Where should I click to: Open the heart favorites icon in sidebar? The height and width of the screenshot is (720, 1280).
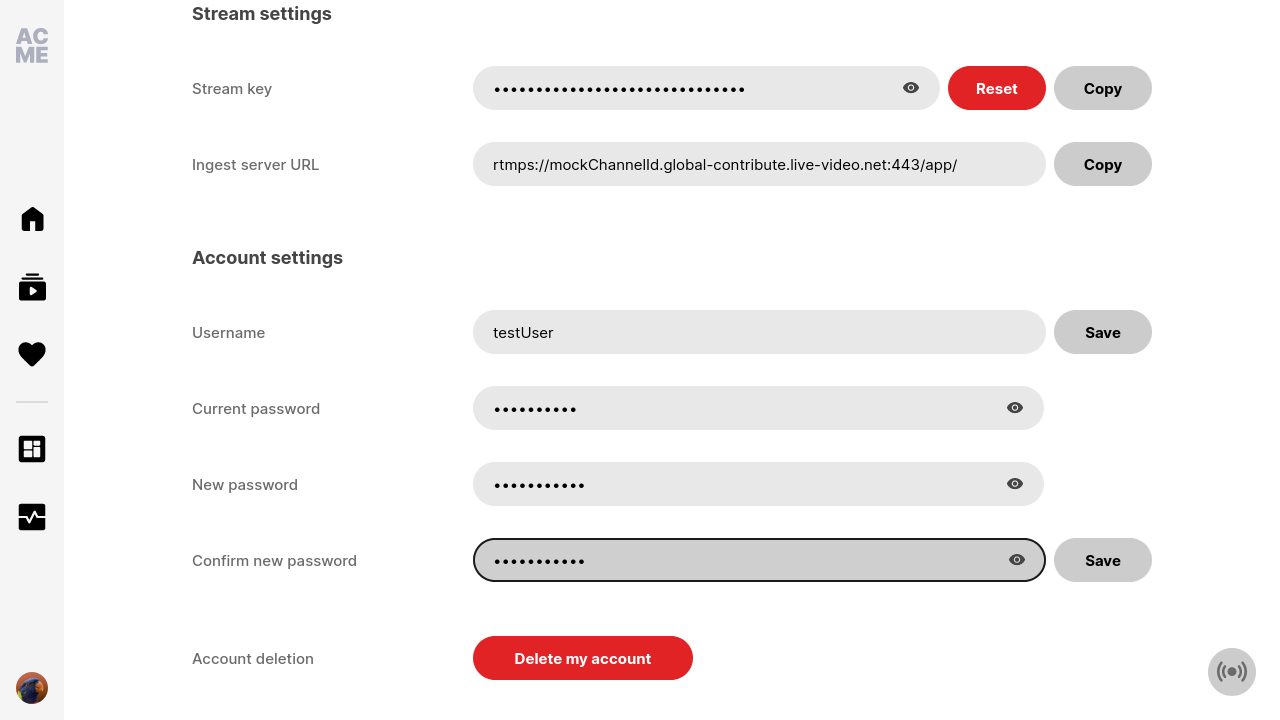tap(32, 354)
